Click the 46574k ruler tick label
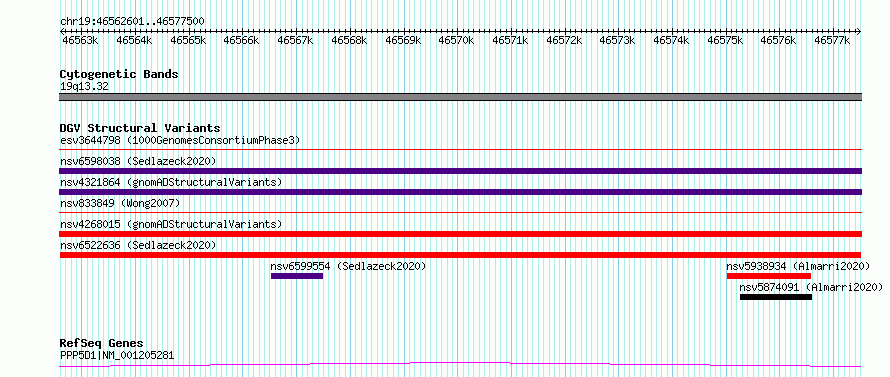Viewport: 890px width, 377px height. pos(671,40)
